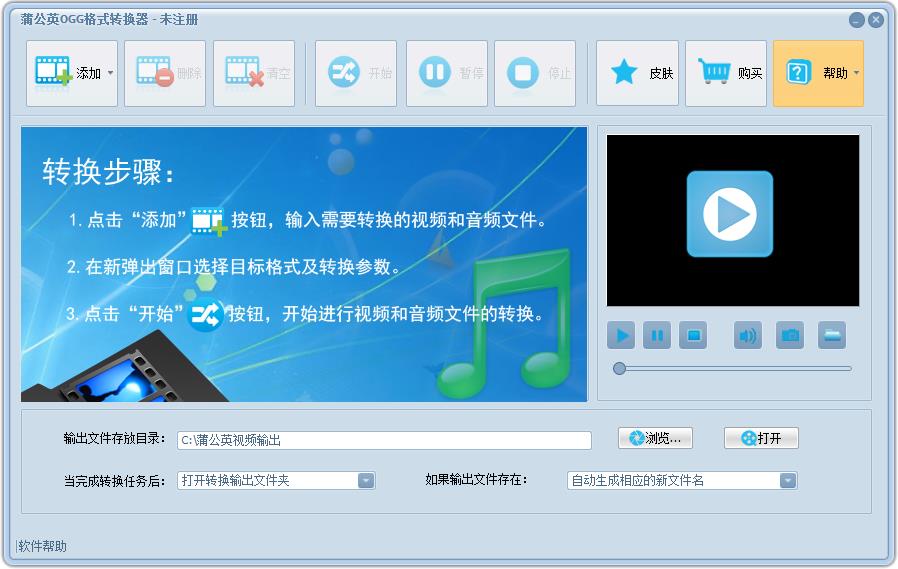Click the output directory path field
Screen dimensions: 898x569
[x=384, y=440]
